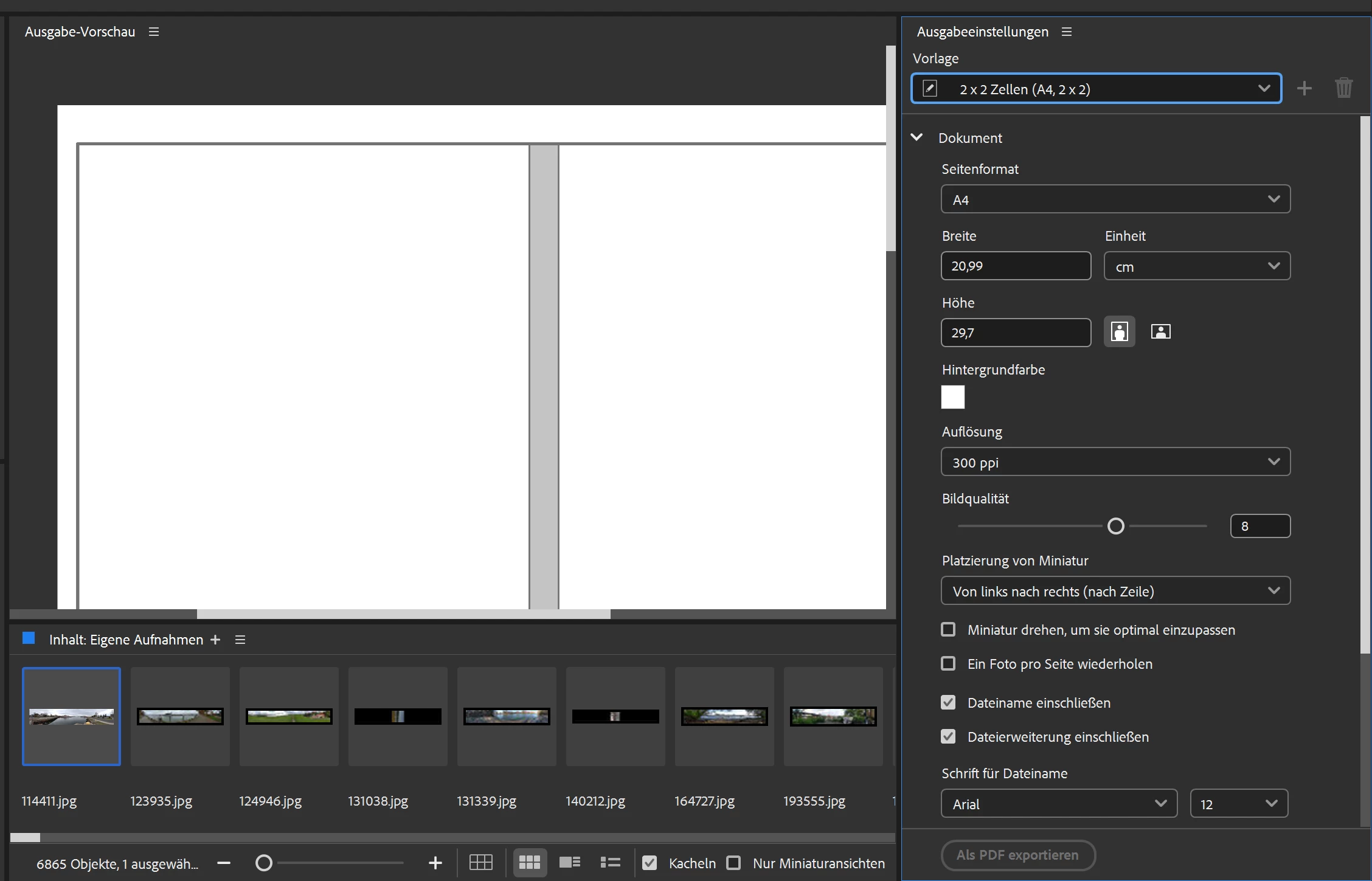Toggle the grid lock view icon
Screen dimensions: 1372x881
(x=480, y=862)
